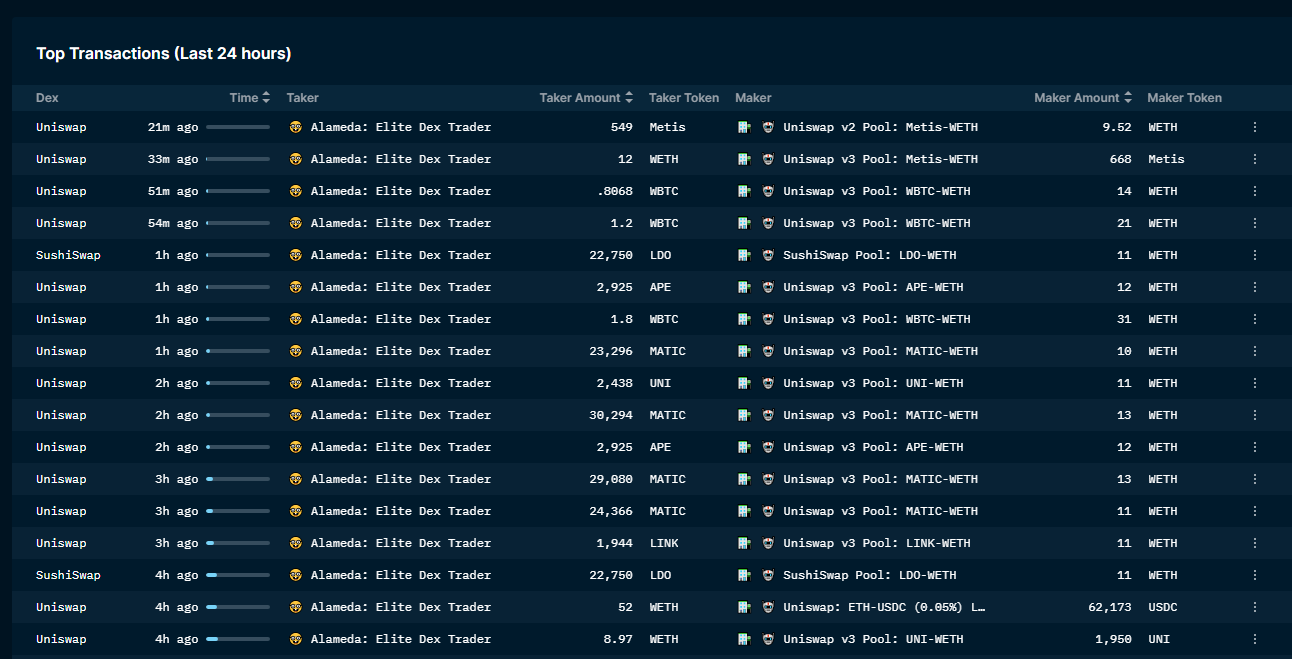Viewport: 1292px width, 659px height.
Task: Click the Taker Token column header
Action: [683, 98]
